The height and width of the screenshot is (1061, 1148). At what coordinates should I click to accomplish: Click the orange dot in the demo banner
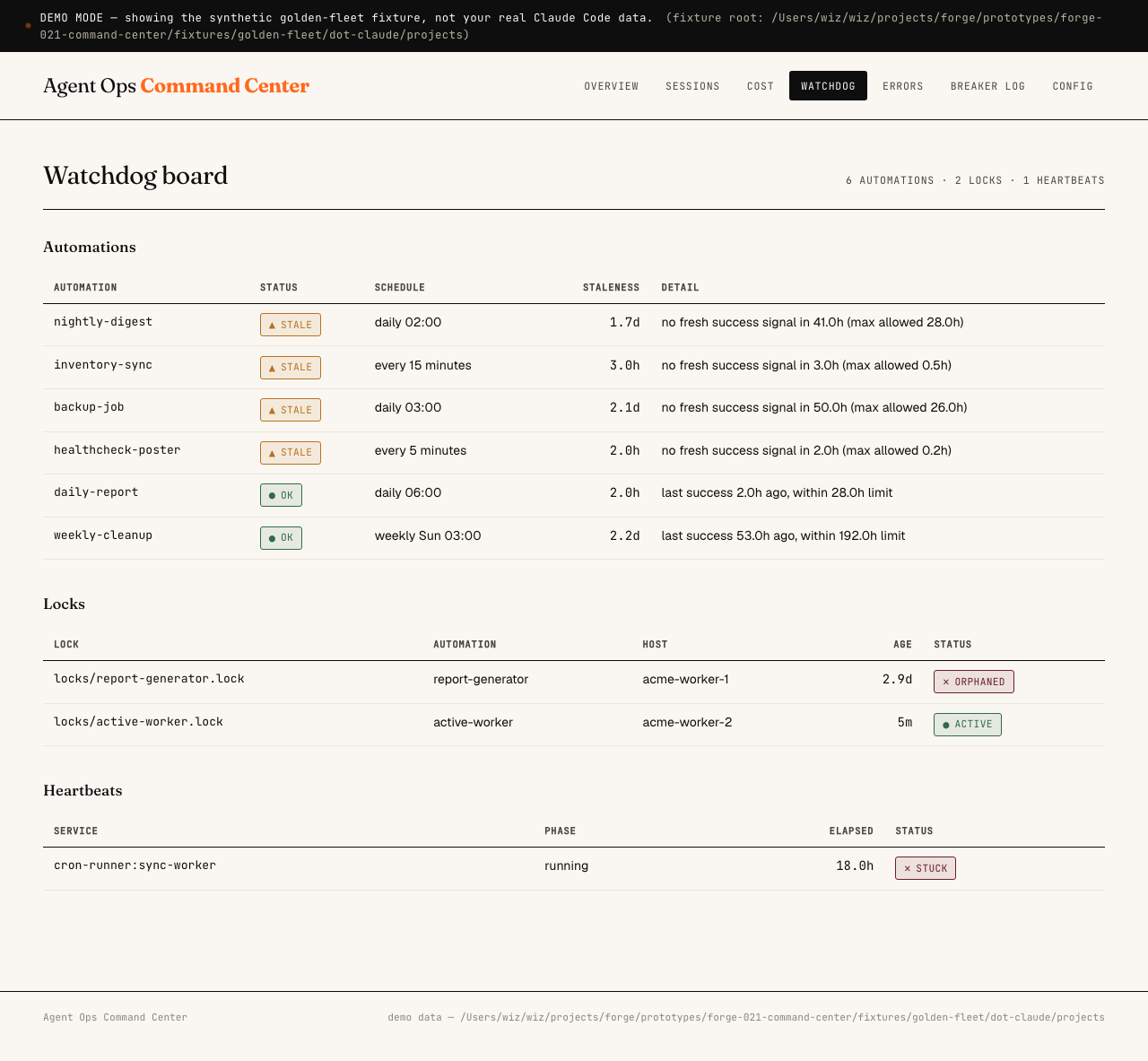click(x=28, y=26)
